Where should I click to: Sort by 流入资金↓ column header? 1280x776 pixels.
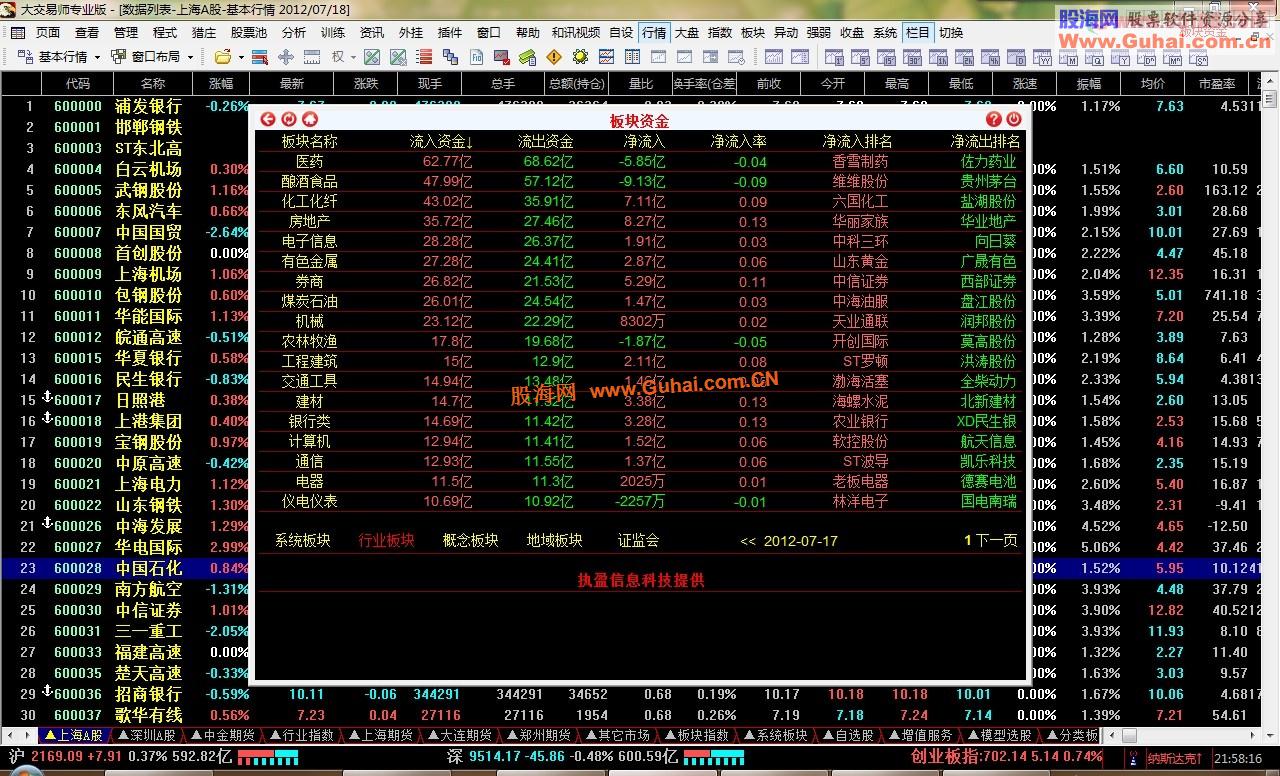pyautogui.click(x=441, y=141)
